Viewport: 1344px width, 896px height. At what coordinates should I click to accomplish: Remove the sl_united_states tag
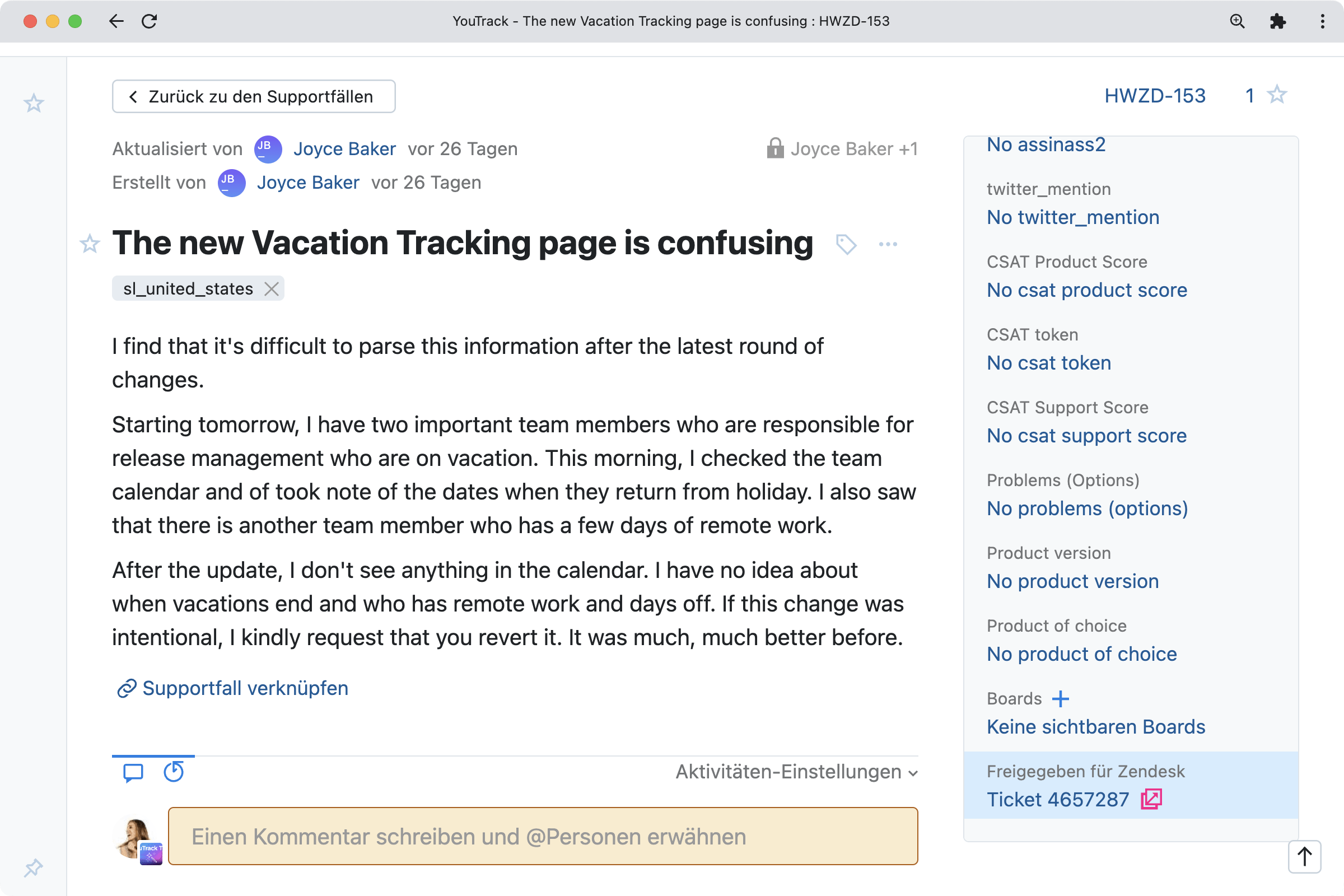pyautogui.click(x=271, y=288)
